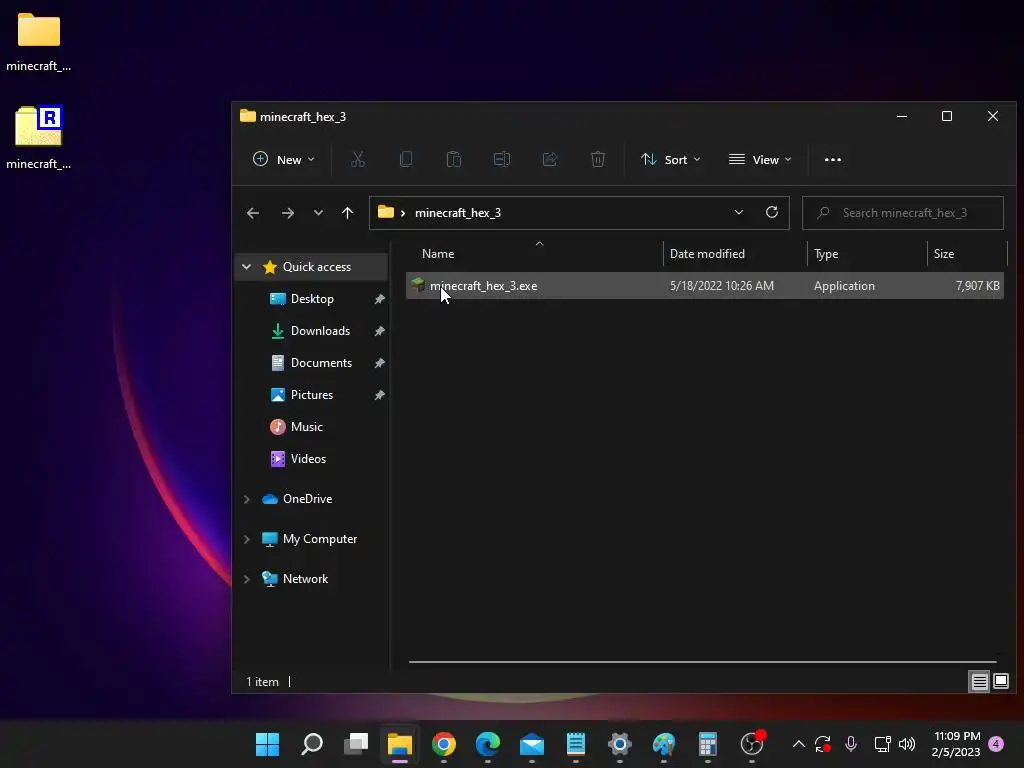Click the pin icon beside Desktop
The height and width of the screenshot is (768, 1024).
pyautogui.click(x=379, y=299)
